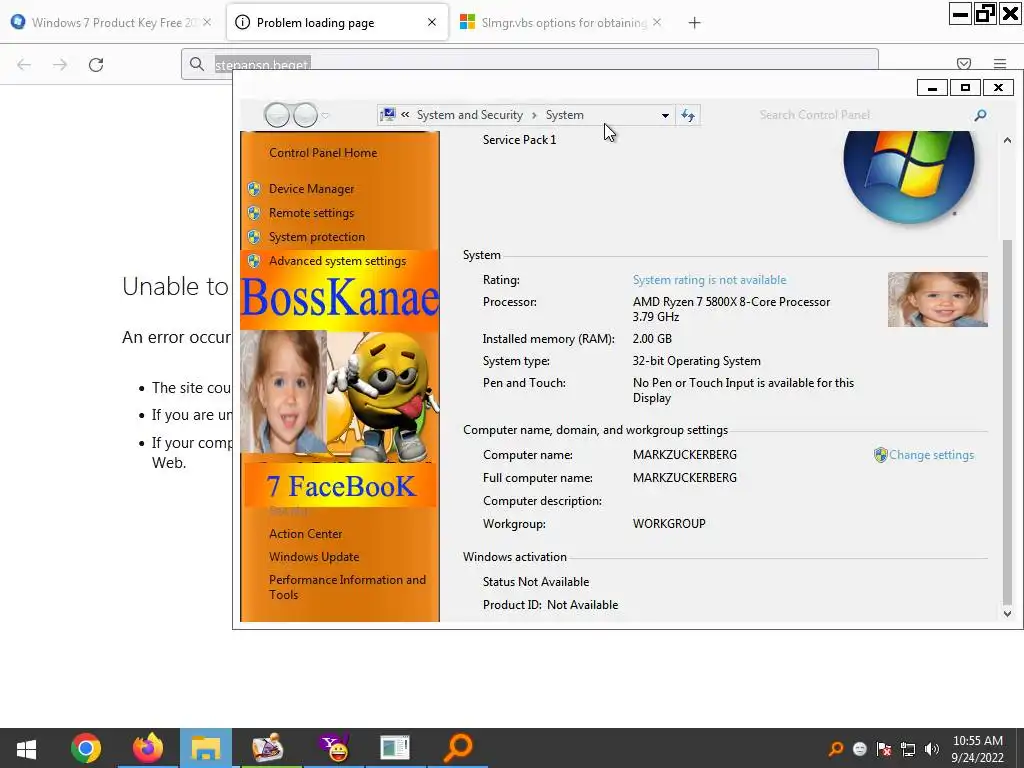This screenshot has height=768, width=1024.
Task: Click Control Panel back arrow button
Action: click(277, 116)
